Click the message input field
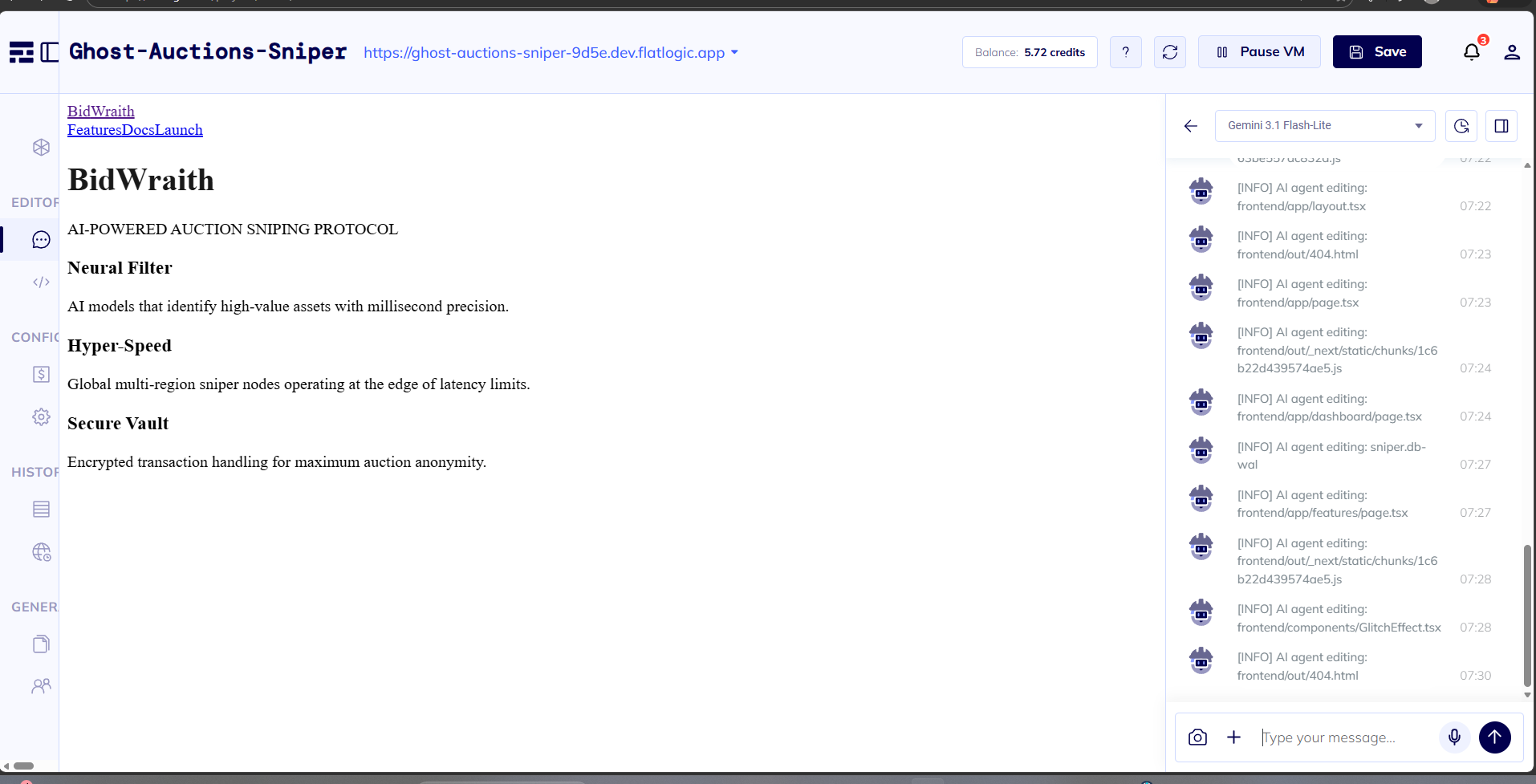1536x784 pixels. tap(1344, 737)
